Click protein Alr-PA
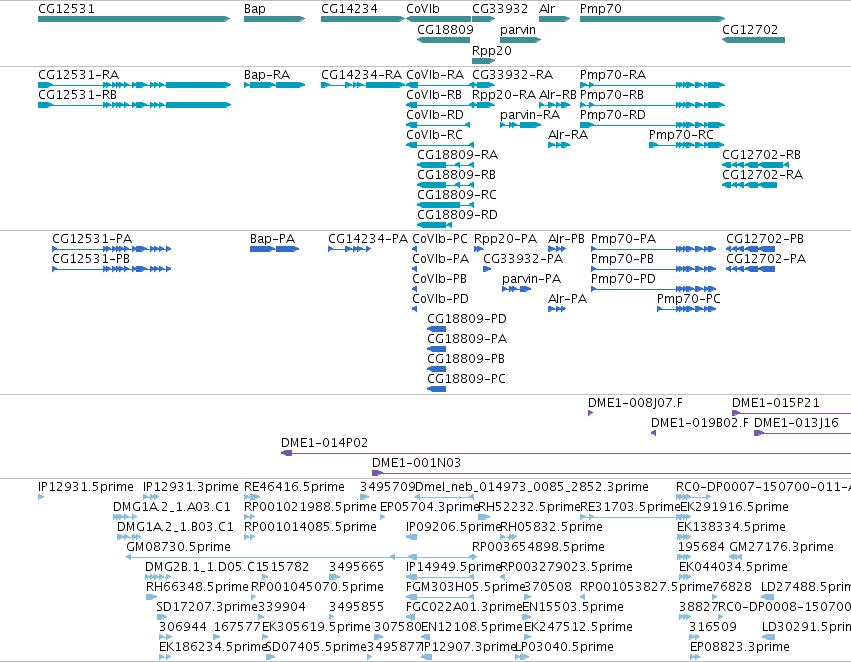This screenshot has height=662, width=851. tap(557, 309)
